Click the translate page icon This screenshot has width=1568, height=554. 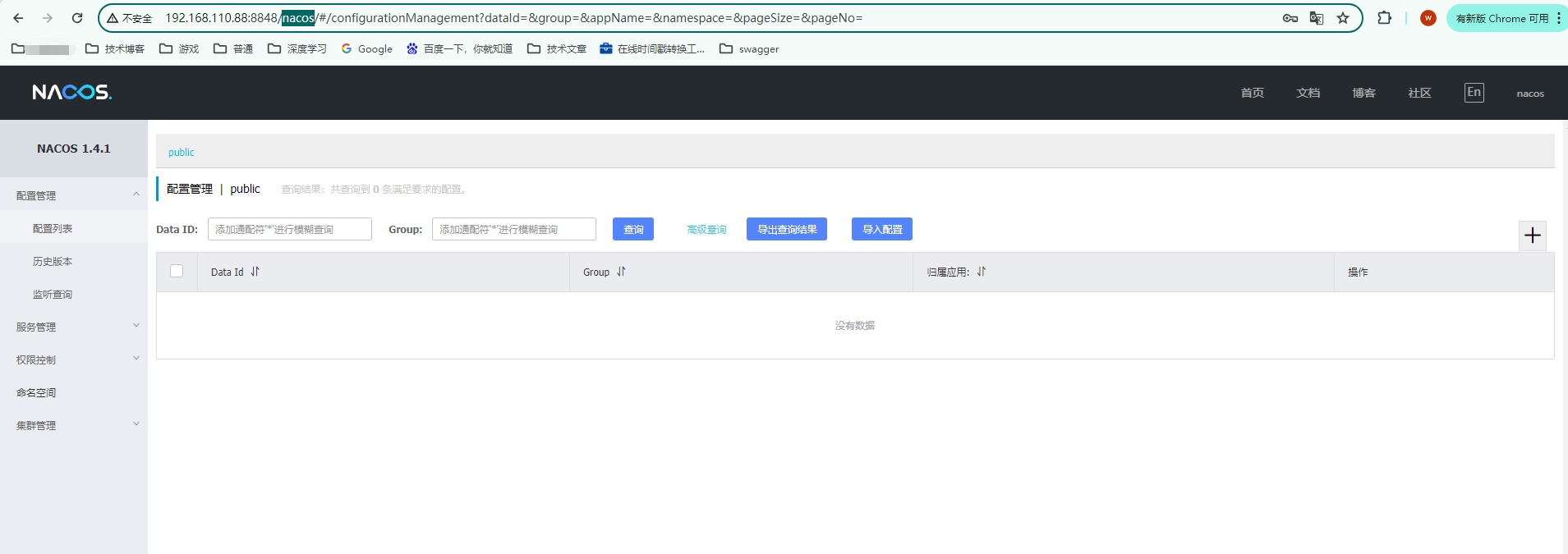pos(1317,18)
